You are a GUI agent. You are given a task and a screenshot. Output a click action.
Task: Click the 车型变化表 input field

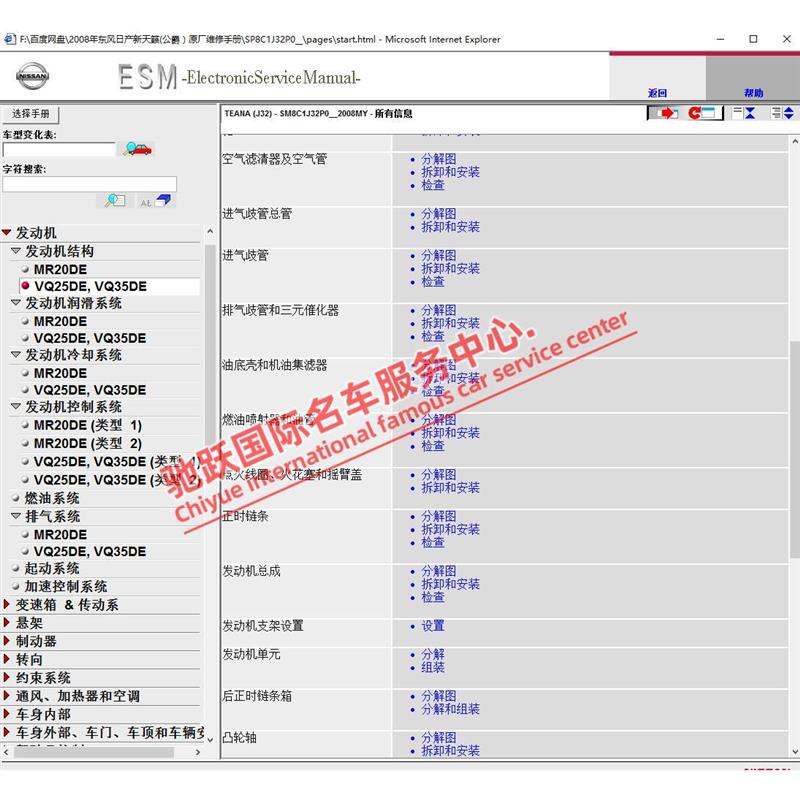coord(59,149)
